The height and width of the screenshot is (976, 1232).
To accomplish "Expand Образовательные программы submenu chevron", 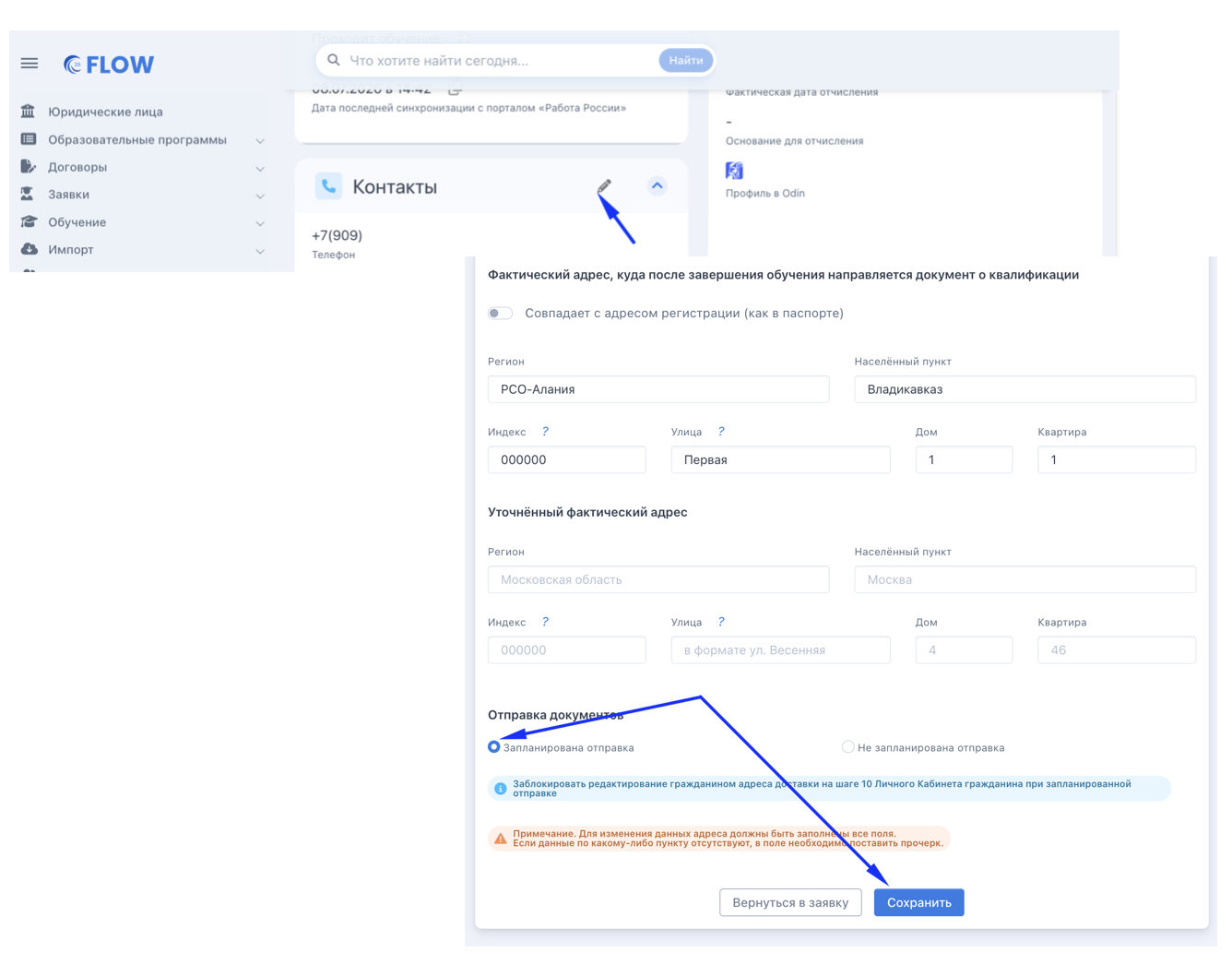I will (260, 141).
